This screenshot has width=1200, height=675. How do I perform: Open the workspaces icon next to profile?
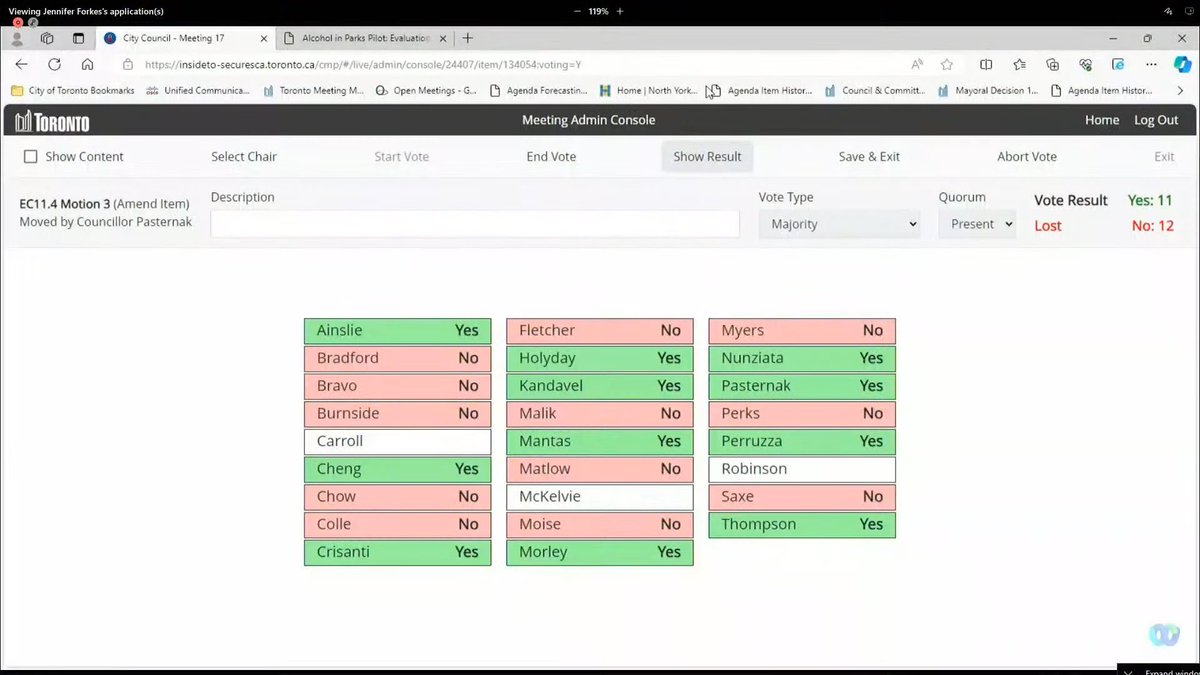(x=47, y=38)
